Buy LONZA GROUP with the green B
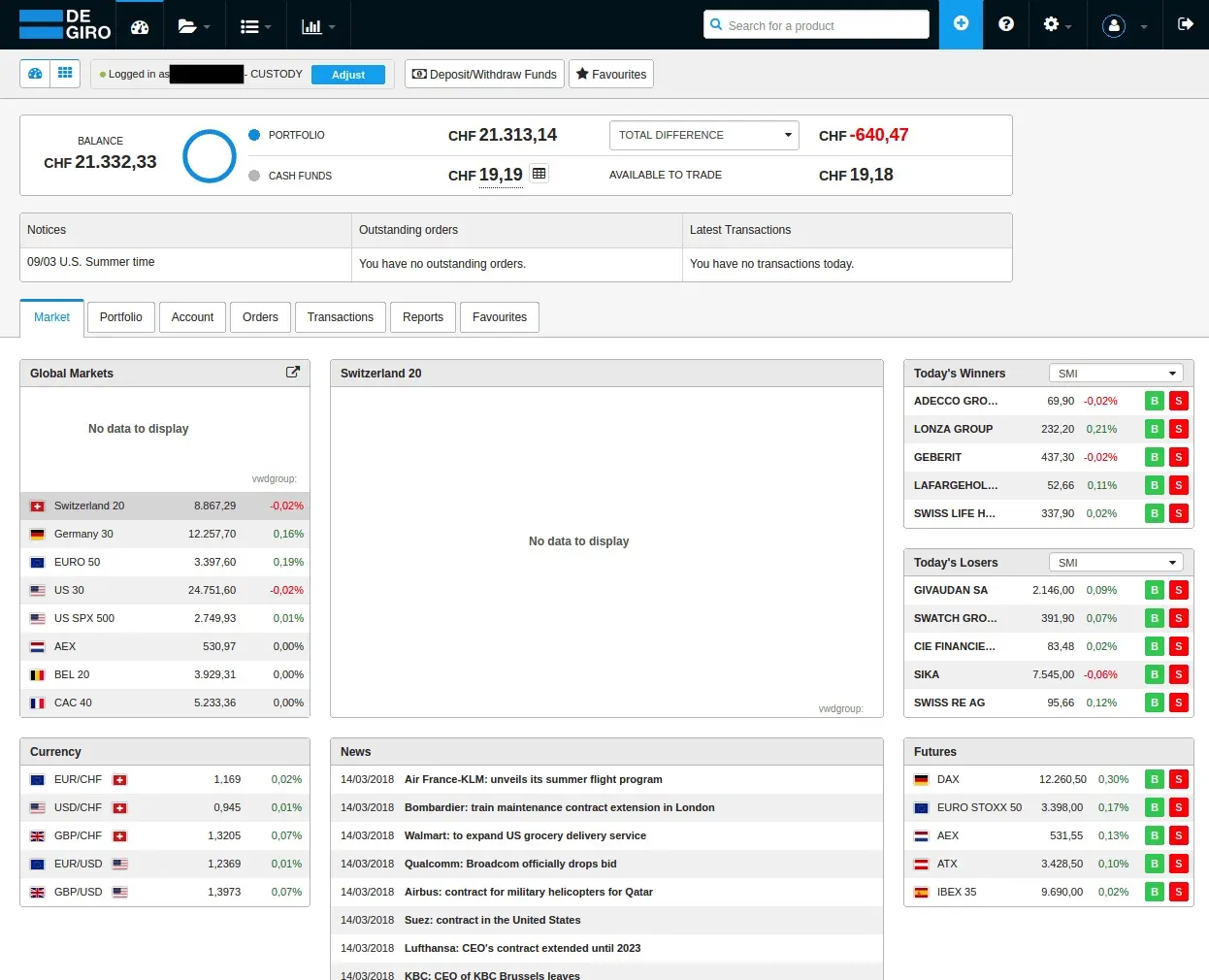Image resolution: width=1209 pixels, height=980 pixels. click(1155, 429)
